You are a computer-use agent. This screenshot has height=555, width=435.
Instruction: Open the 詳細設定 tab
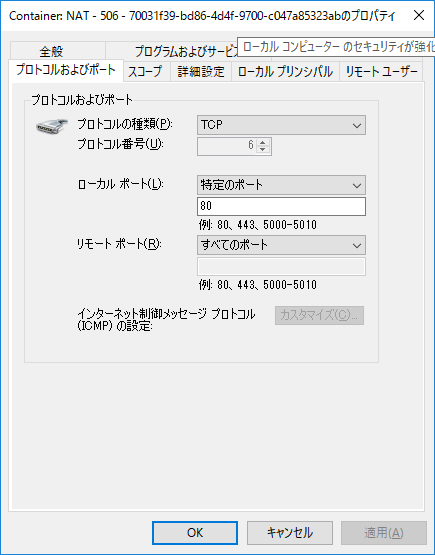tap(201, 71)
